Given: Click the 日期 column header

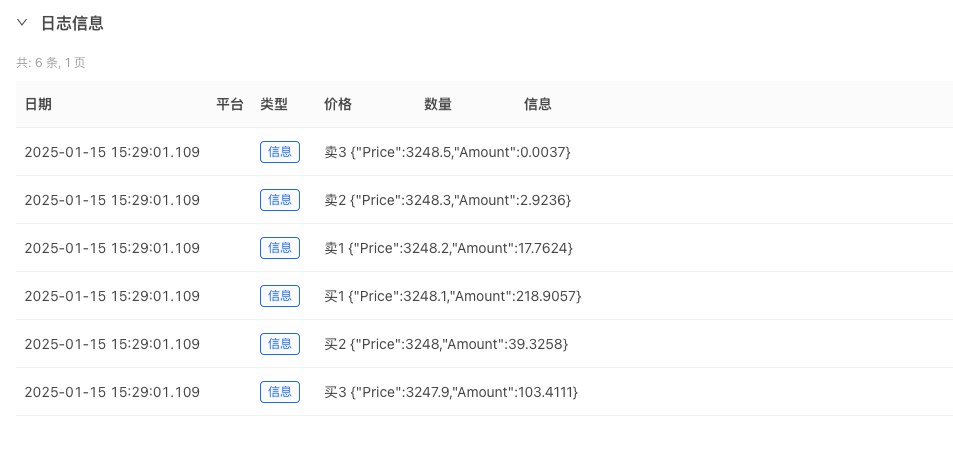Looking at the screenshot, I should click(x=38, y=104).
